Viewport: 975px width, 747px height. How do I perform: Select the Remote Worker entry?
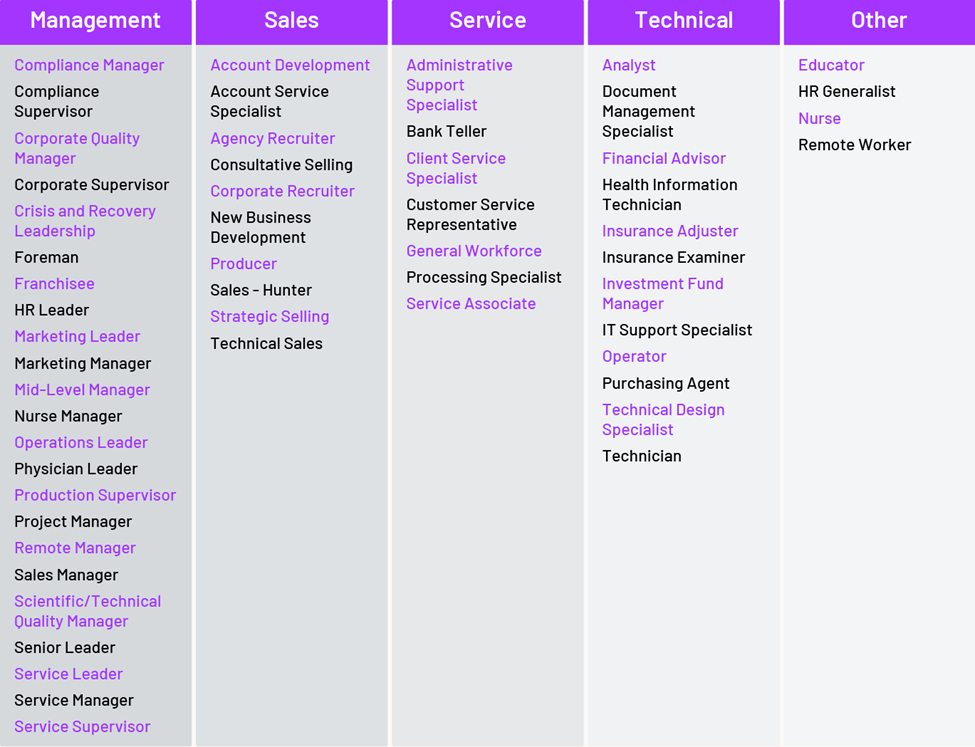854,145
